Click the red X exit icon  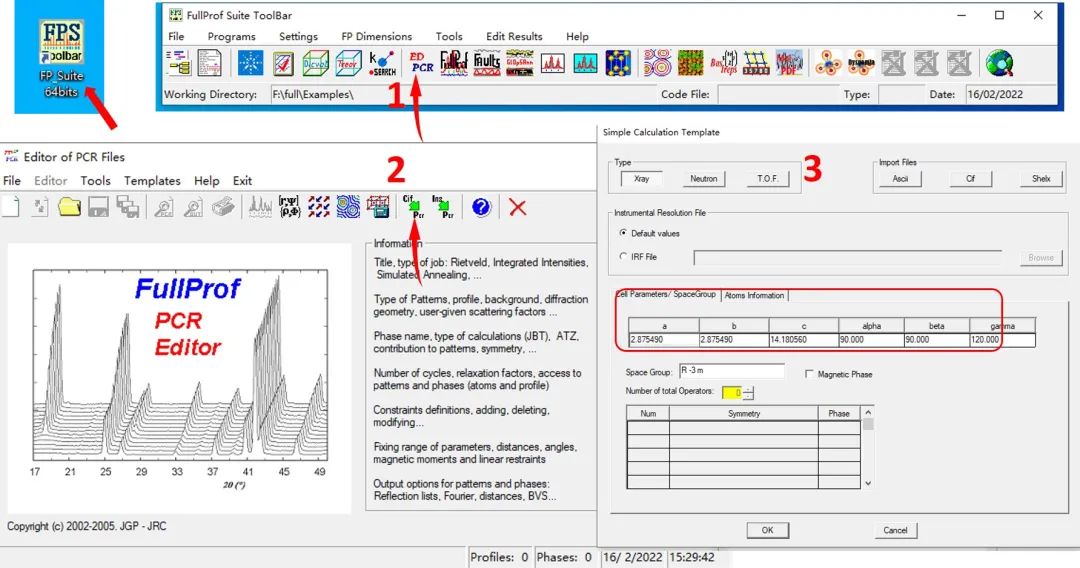(517, 207)
